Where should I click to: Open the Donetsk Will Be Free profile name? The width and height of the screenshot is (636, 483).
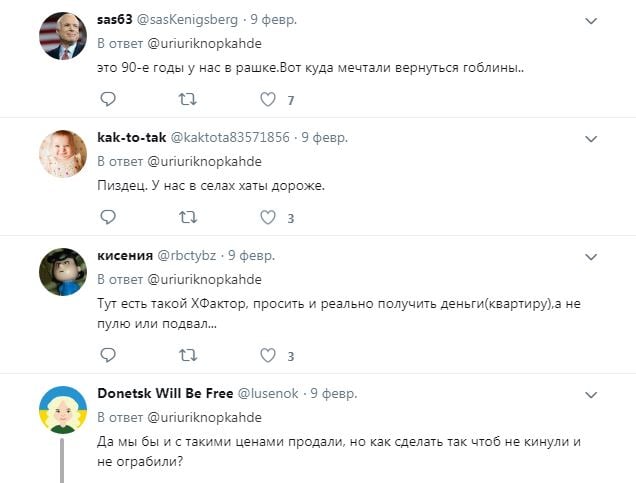(165, 393)
